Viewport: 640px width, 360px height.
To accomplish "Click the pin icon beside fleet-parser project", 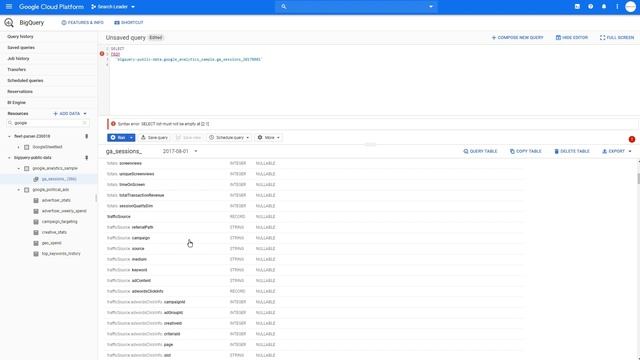I will pos(87,136).
